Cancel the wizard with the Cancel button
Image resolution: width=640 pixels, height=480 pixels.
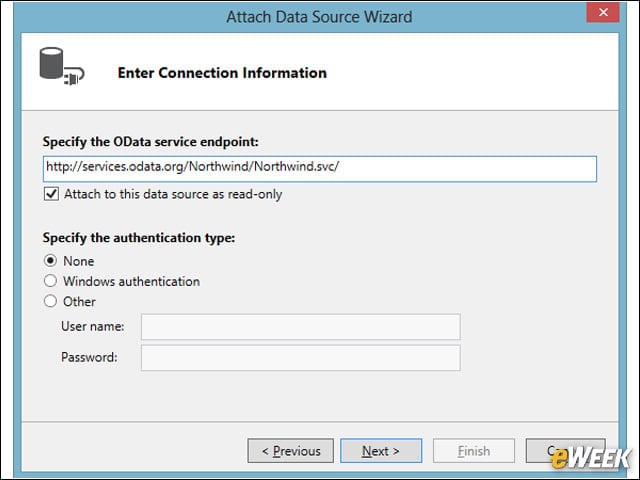click(565, 451)
